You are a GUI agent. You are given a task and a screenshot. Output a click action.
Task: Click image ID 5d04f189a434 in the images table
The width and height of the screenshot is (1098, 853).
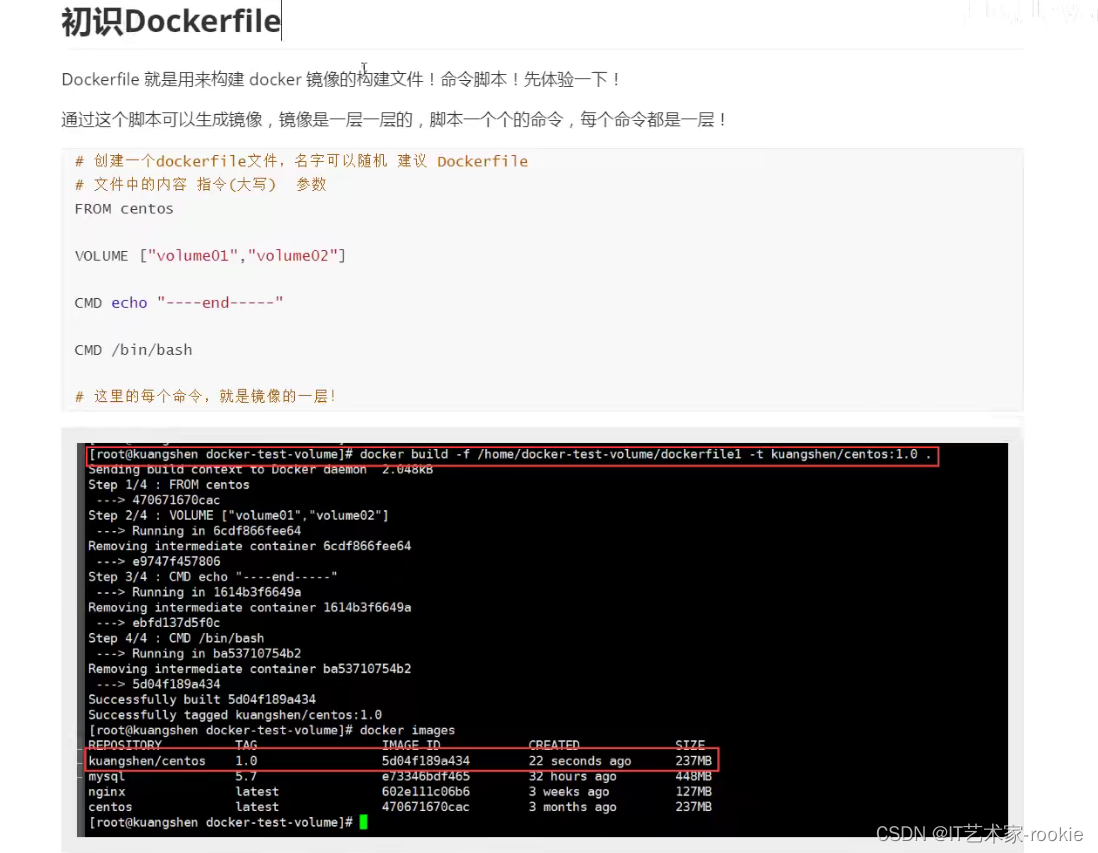(426, 761)
